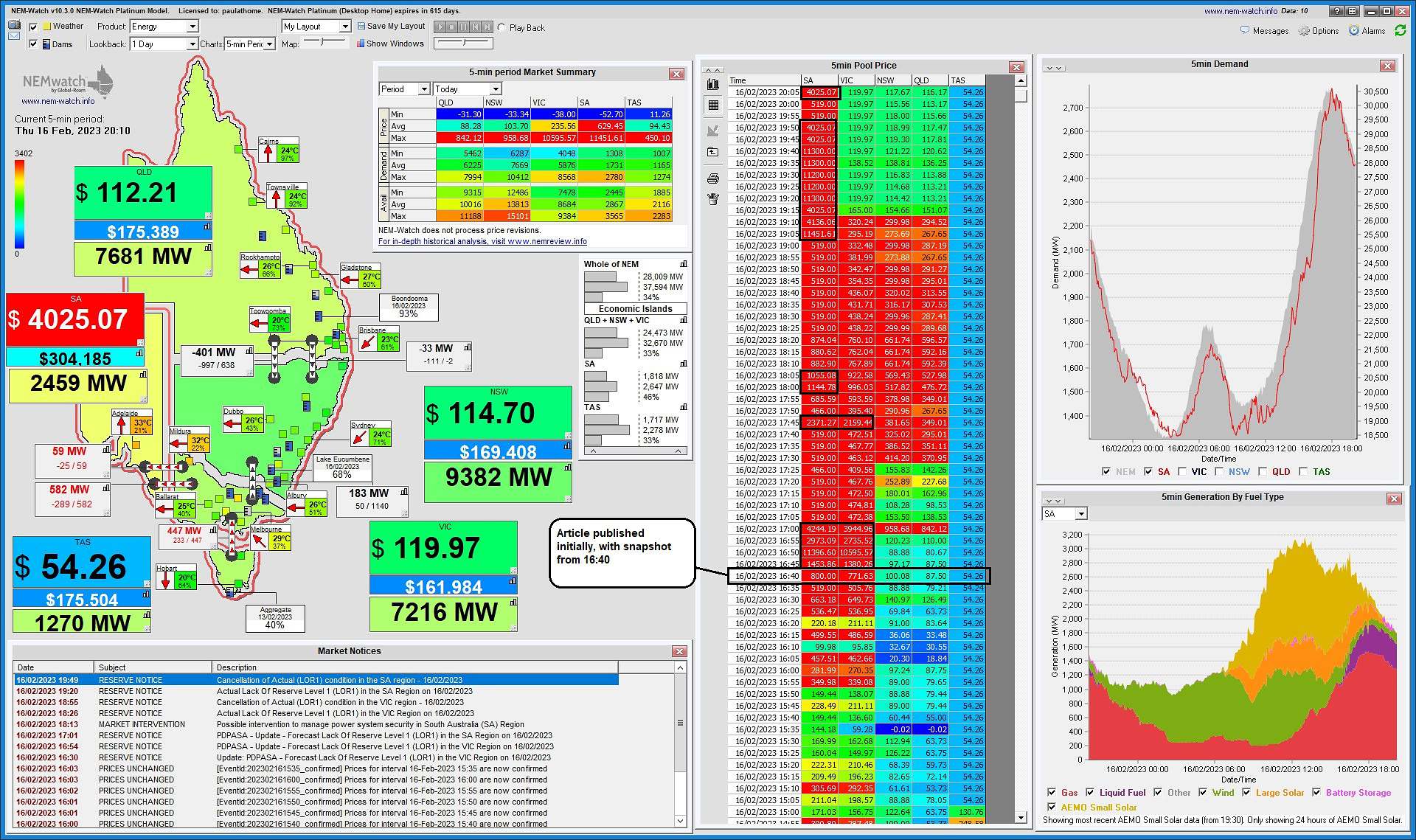Click Date column header in Market Notices
The height and width of the screenshot is (840, 1416).
53,667
